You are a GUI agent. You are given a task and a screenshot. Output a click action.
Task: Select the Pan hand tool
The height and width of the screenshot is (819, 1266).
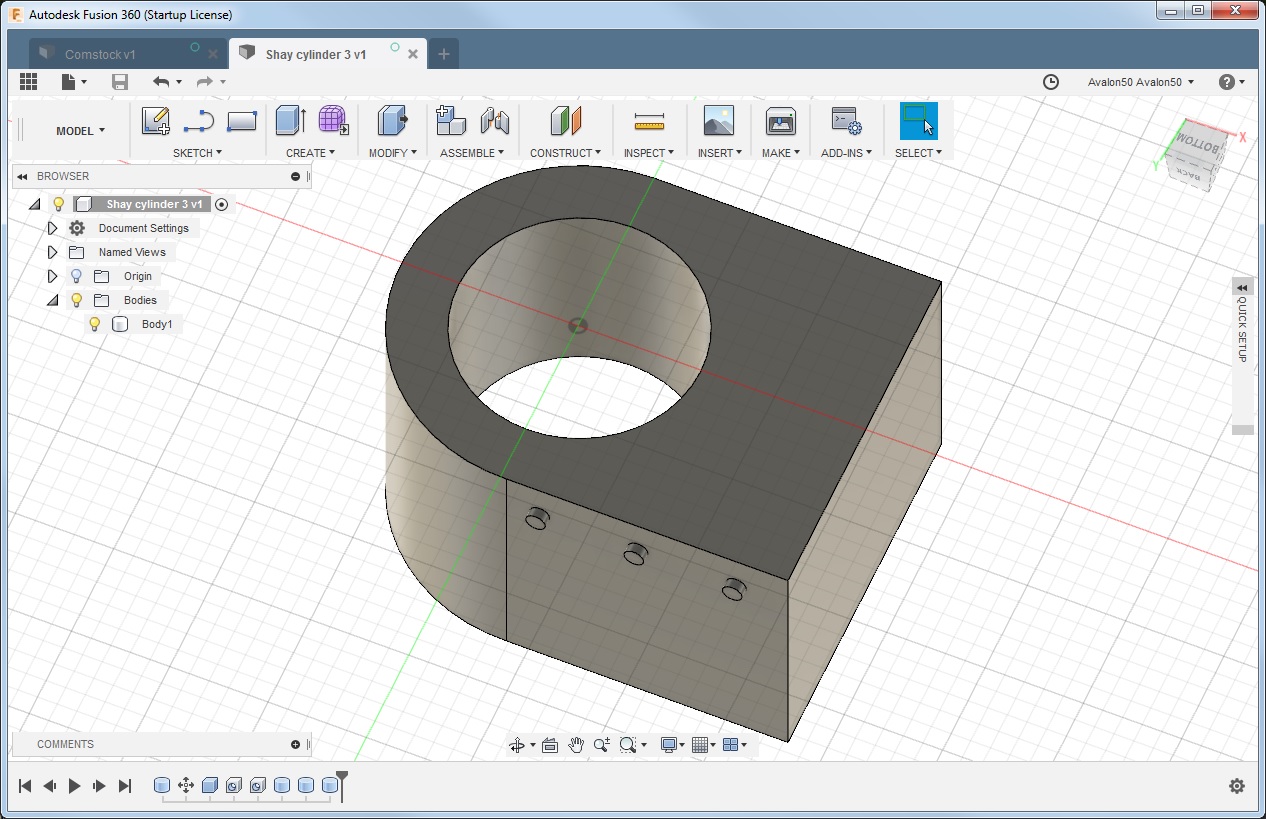pyautogui.click(x=576, y=745)
